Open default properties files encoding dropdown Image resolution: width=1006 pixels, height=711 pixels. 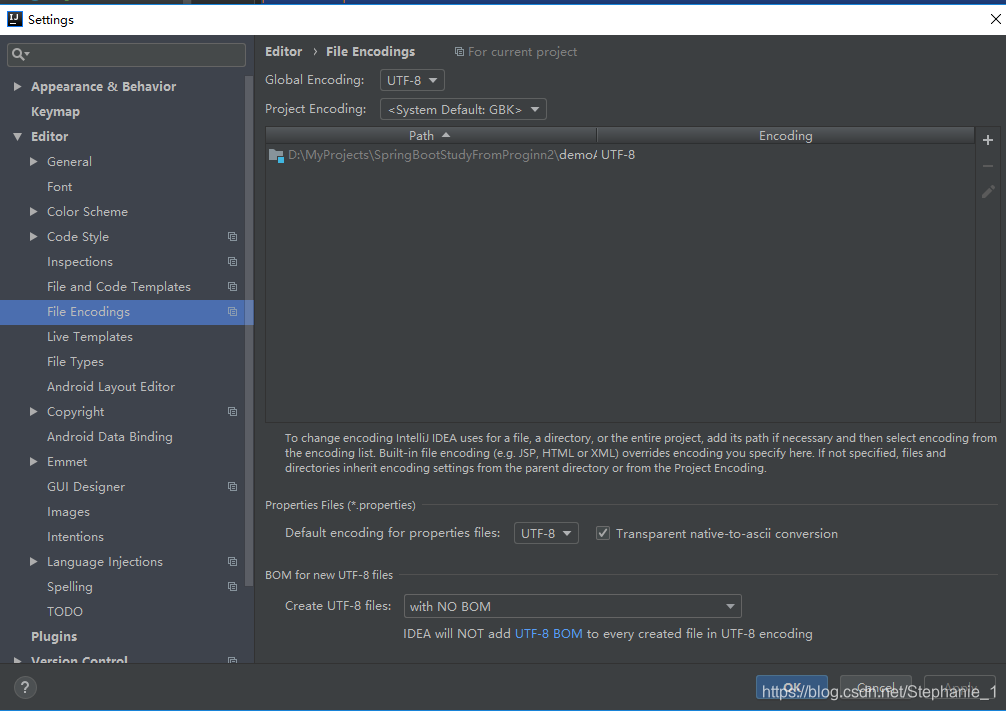coord(546,533)
